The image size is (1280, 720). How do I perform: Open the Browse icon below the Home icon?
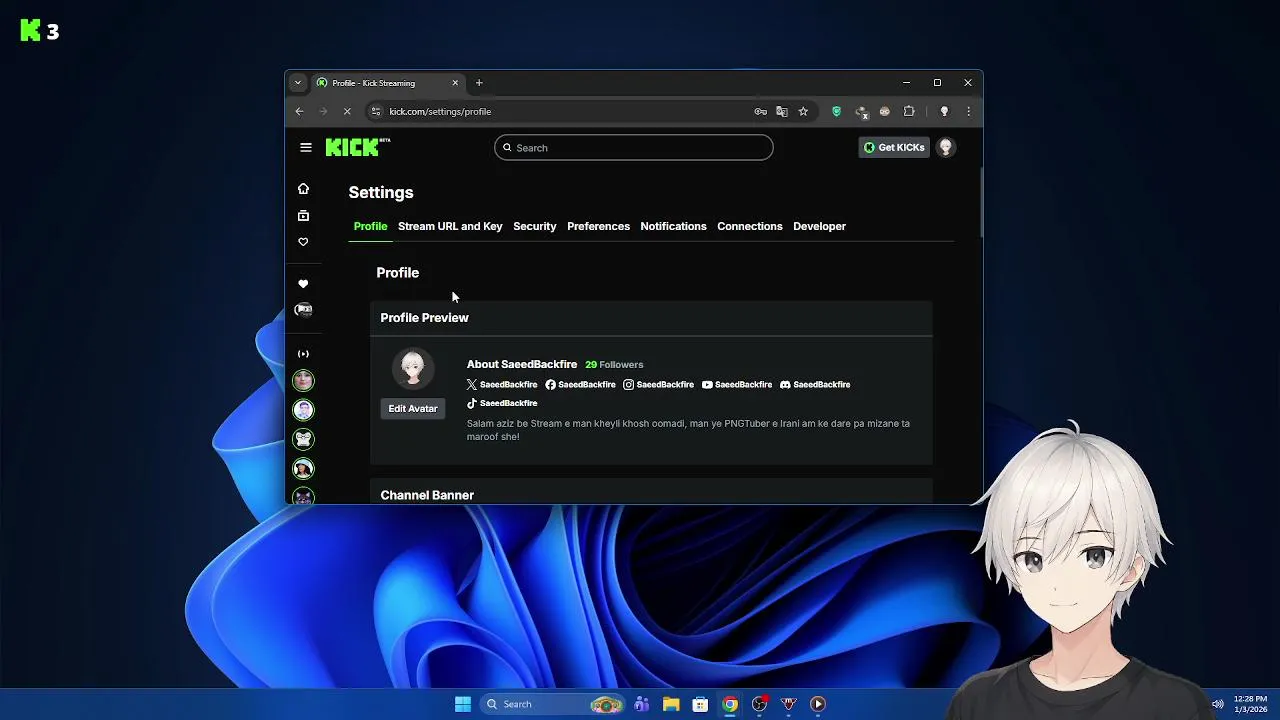[303, 215]
